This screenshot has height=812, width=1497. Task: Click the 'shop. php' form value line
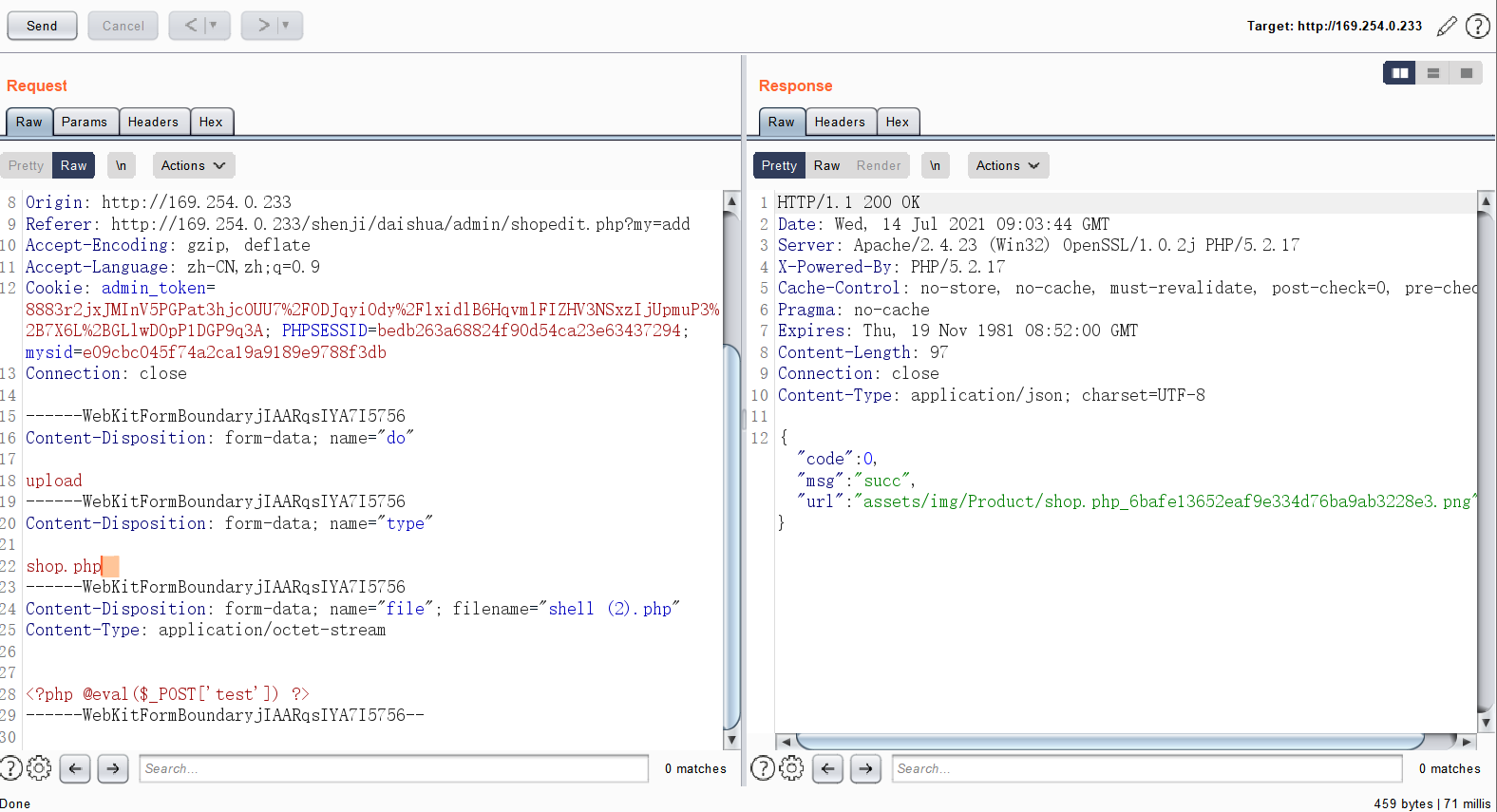coord(64,566)
